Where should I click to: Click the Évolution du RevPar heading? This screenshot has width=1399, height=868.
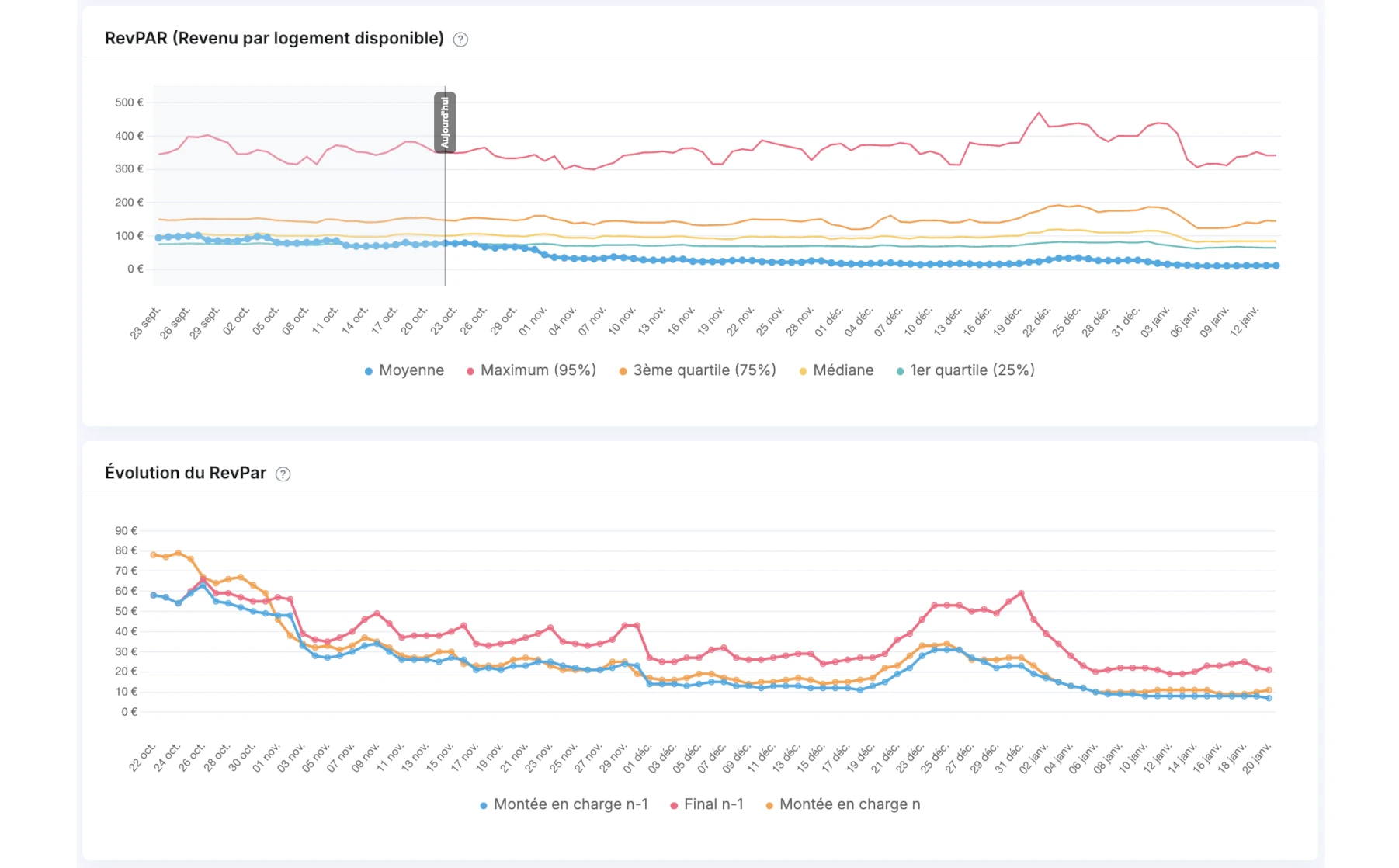[x=186, y=473]
